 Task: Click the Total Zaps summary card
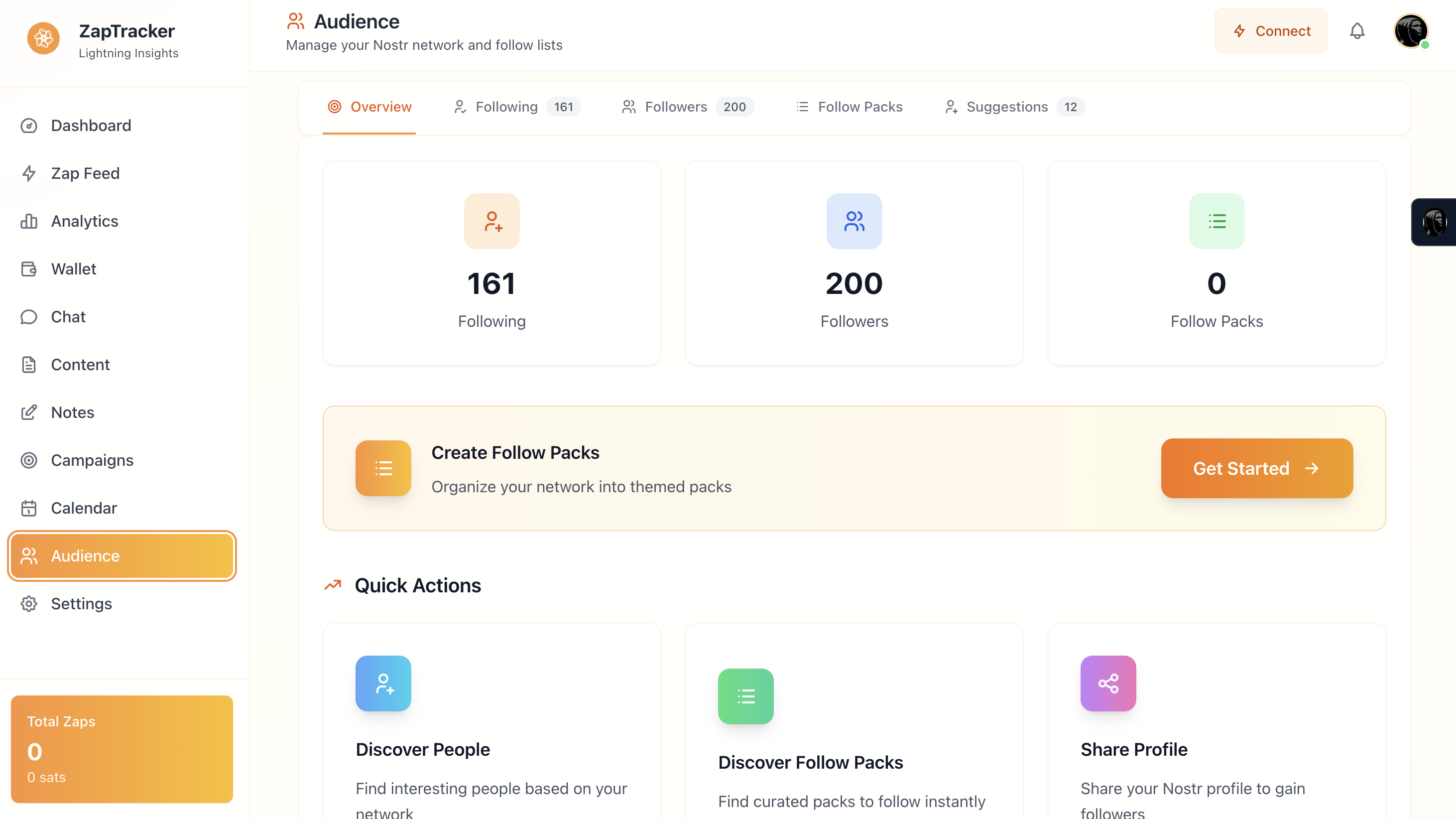pos(121,749)
